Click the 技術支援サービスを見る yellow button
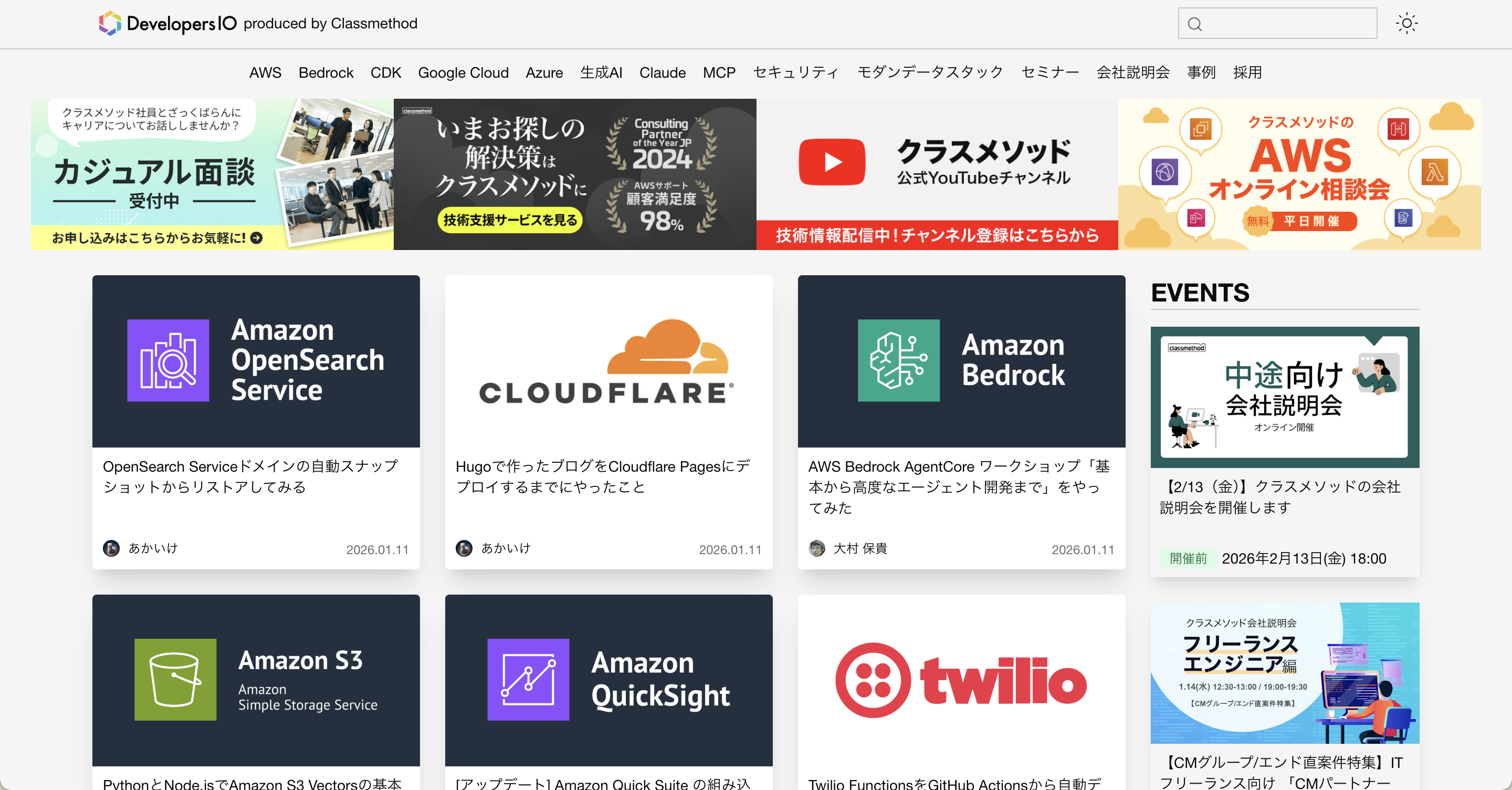This screenshot has height=790, width=1512. coord(509,220)
